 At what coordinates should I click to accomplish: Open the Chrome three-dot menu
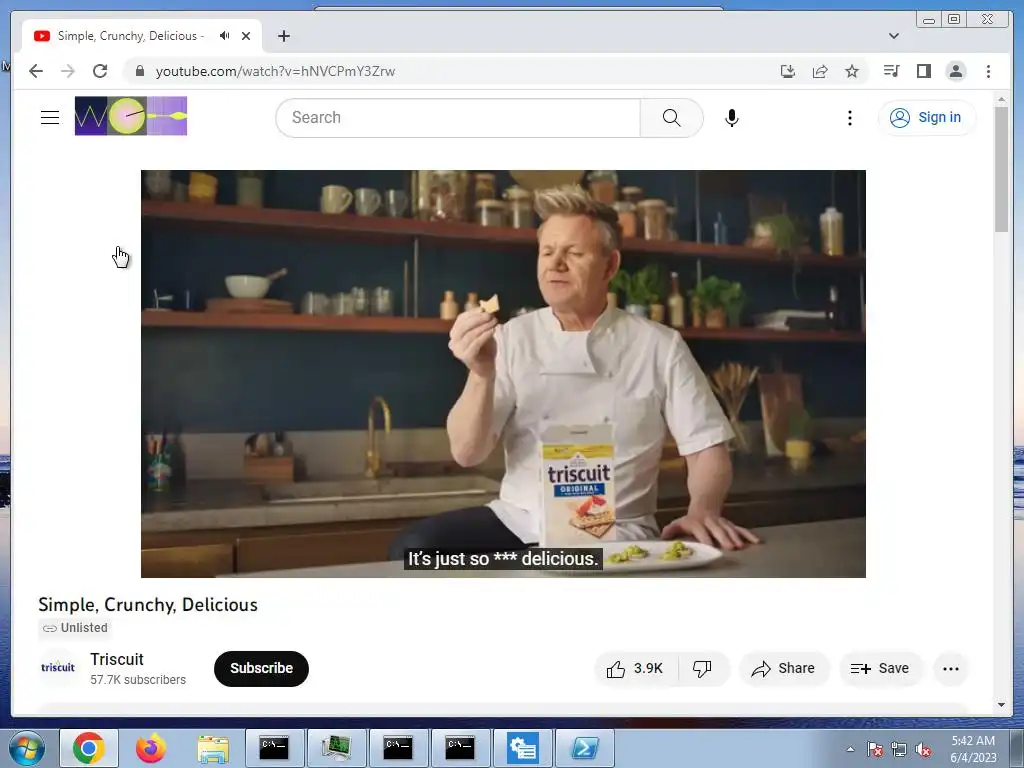point(988,71)
